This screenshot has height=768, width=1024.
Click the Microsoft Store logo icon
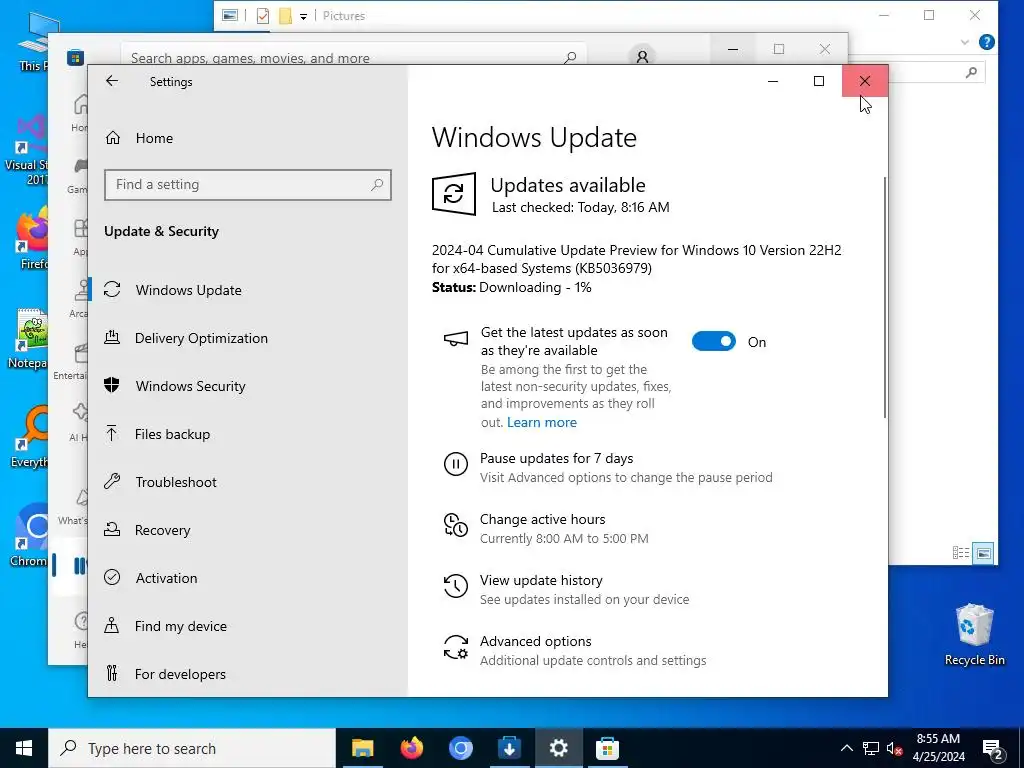click(75, 57)
